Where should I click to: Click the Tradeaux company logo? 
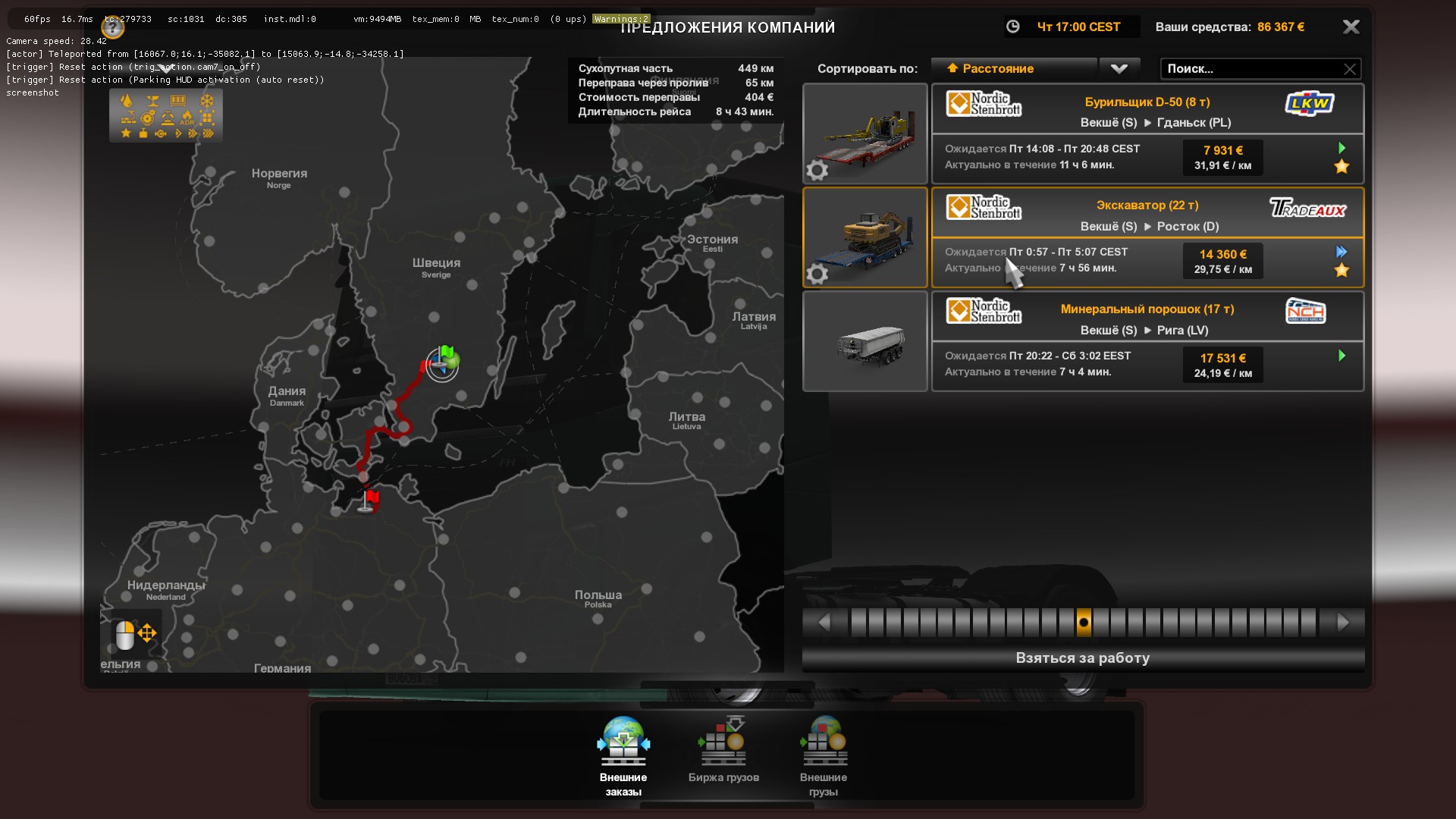pyautogui.click(x=1307, y=207)
